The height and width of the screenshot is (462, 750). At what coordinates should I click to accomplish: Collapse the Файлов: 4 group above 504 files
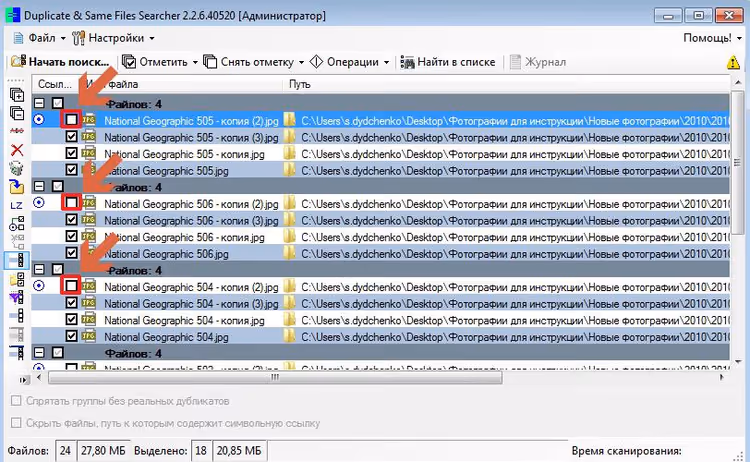coord(39,270)
